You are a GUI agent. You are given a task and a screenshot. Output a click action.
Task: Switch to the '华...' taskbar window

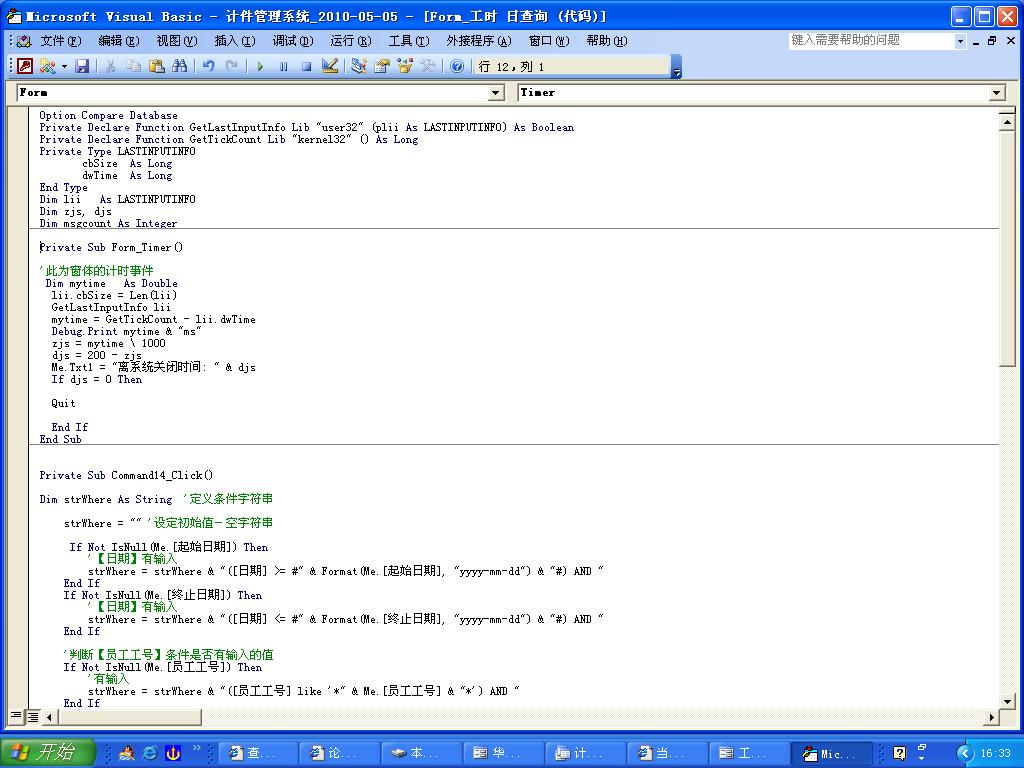tap(504, 753)
